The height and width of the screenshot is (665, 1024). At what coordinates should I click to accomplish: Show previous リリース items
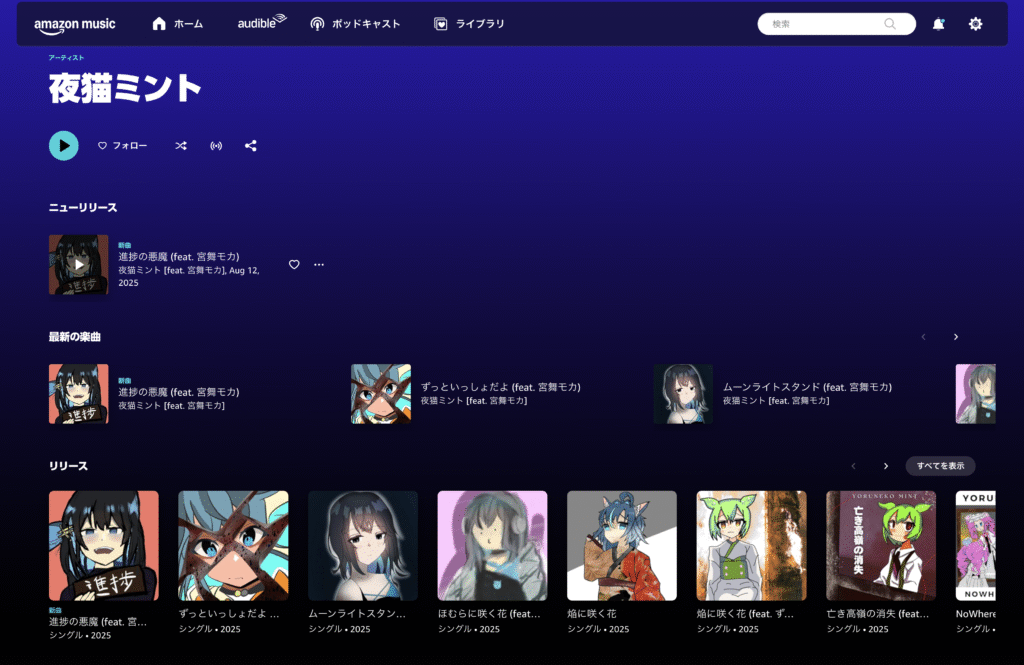(x=854, y=466)
